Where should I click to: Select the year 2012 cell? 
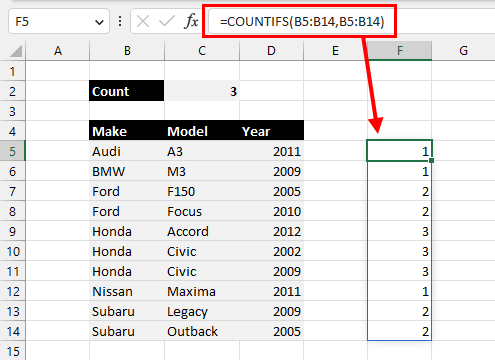click(x=272, y=231)
